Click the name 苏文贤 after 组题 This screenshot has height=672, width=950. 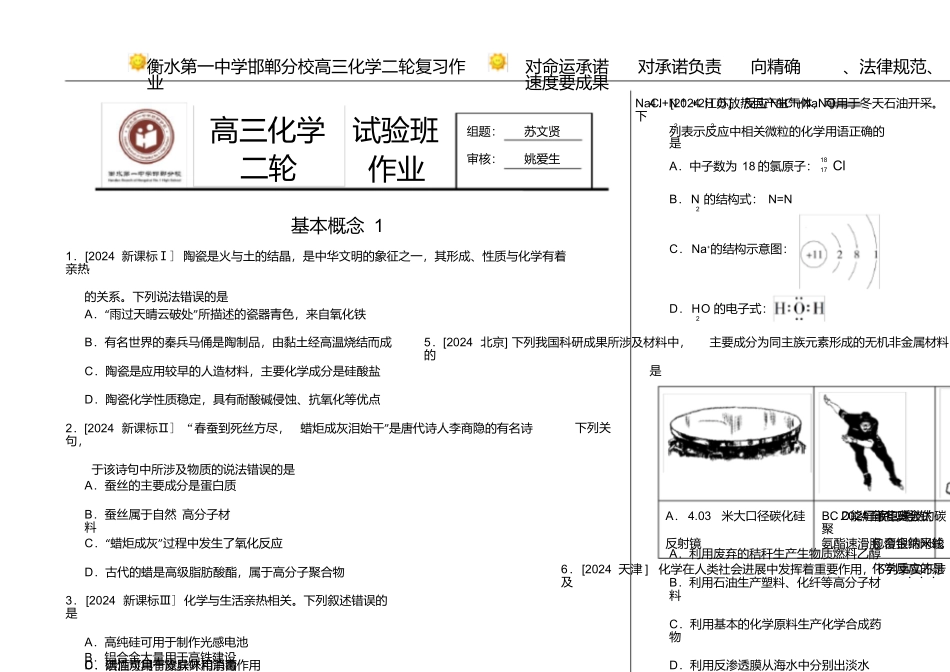pyautogui.click(x=542, y=131)
